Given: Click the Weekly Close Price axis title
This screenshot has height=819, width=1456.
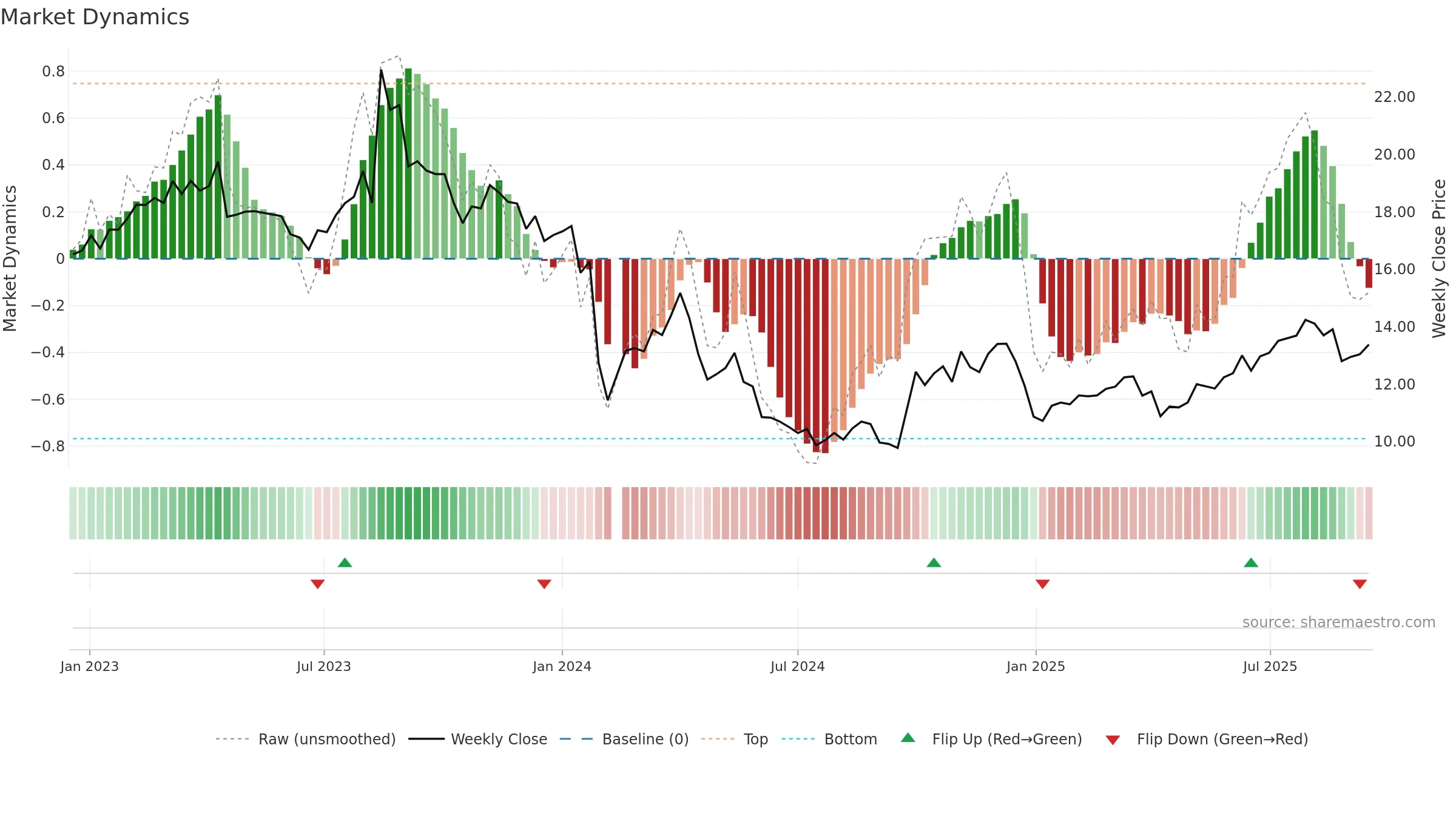Looking at the screenshot, I should 1439,258.
